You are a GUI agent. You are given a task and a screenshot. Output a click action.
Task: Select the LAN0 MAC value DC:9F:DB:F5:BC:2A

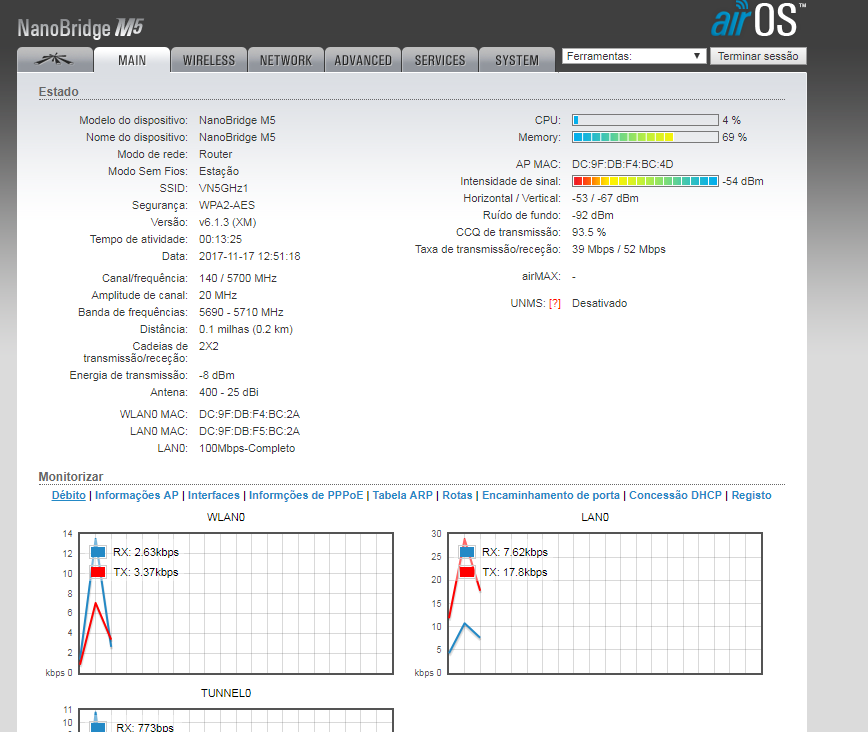249,431
